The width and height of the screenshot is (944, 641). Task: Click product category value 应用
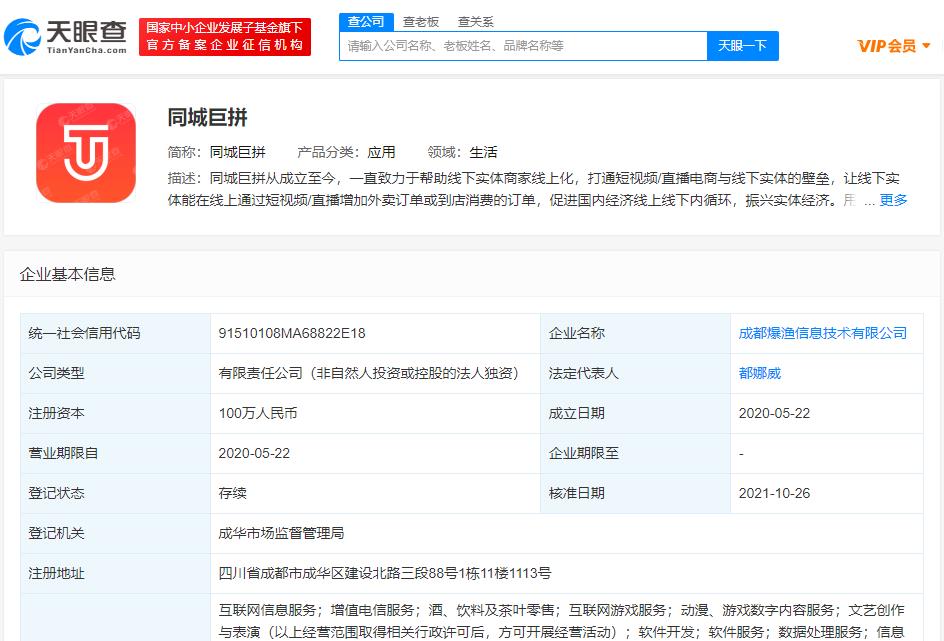pyautogui.click(x=381, y=152)
